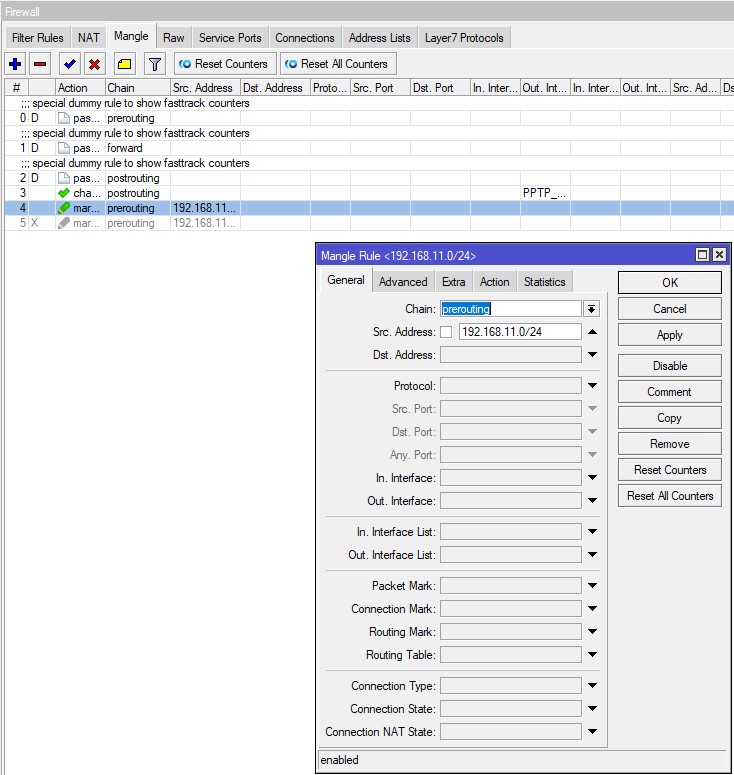Close the Mangle Rule dialog
This screenshot has width=734, height=775.
coord(720,255)
